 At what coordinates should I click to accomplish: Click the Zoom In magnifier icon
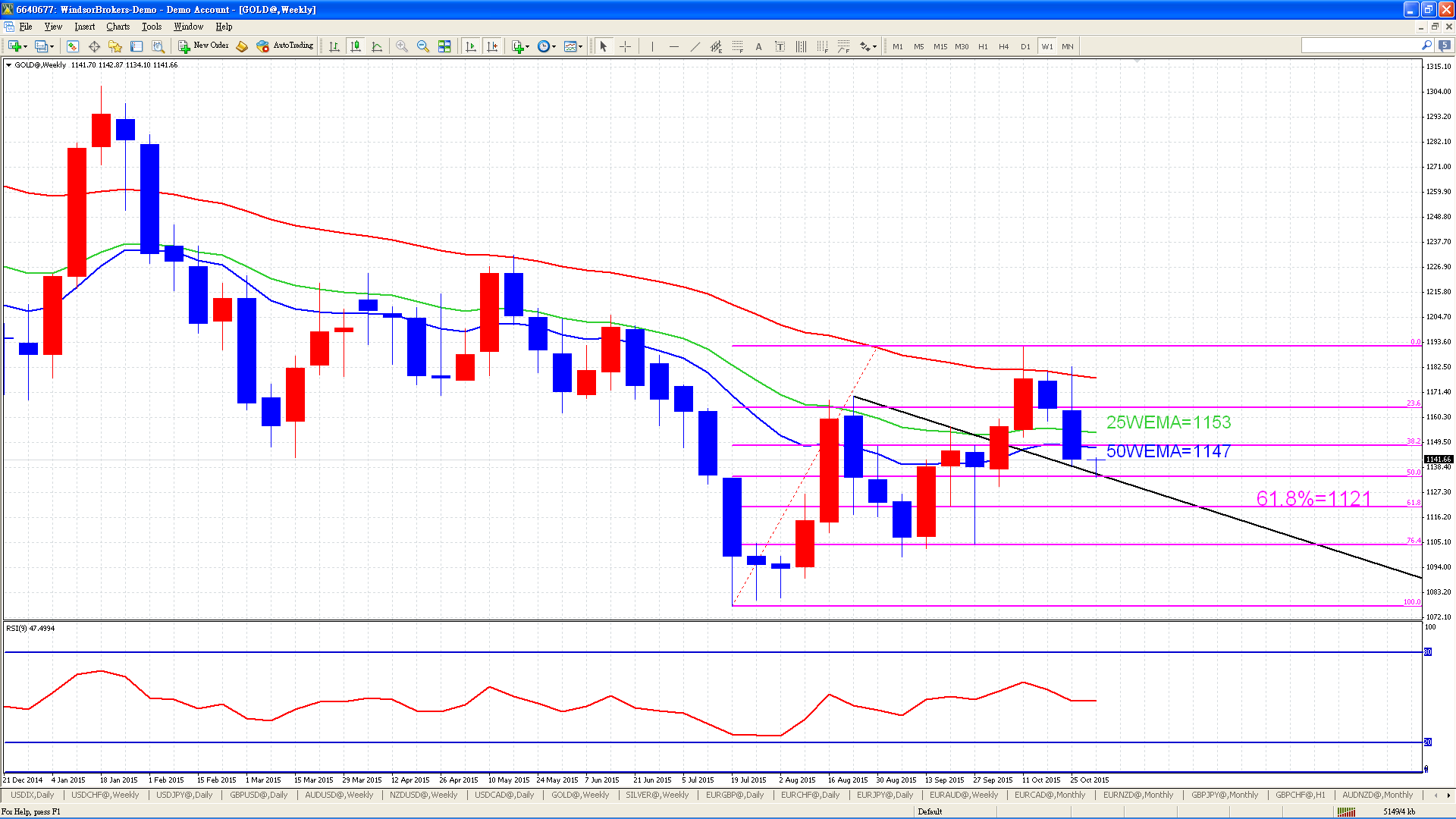(x=402, y=46)
